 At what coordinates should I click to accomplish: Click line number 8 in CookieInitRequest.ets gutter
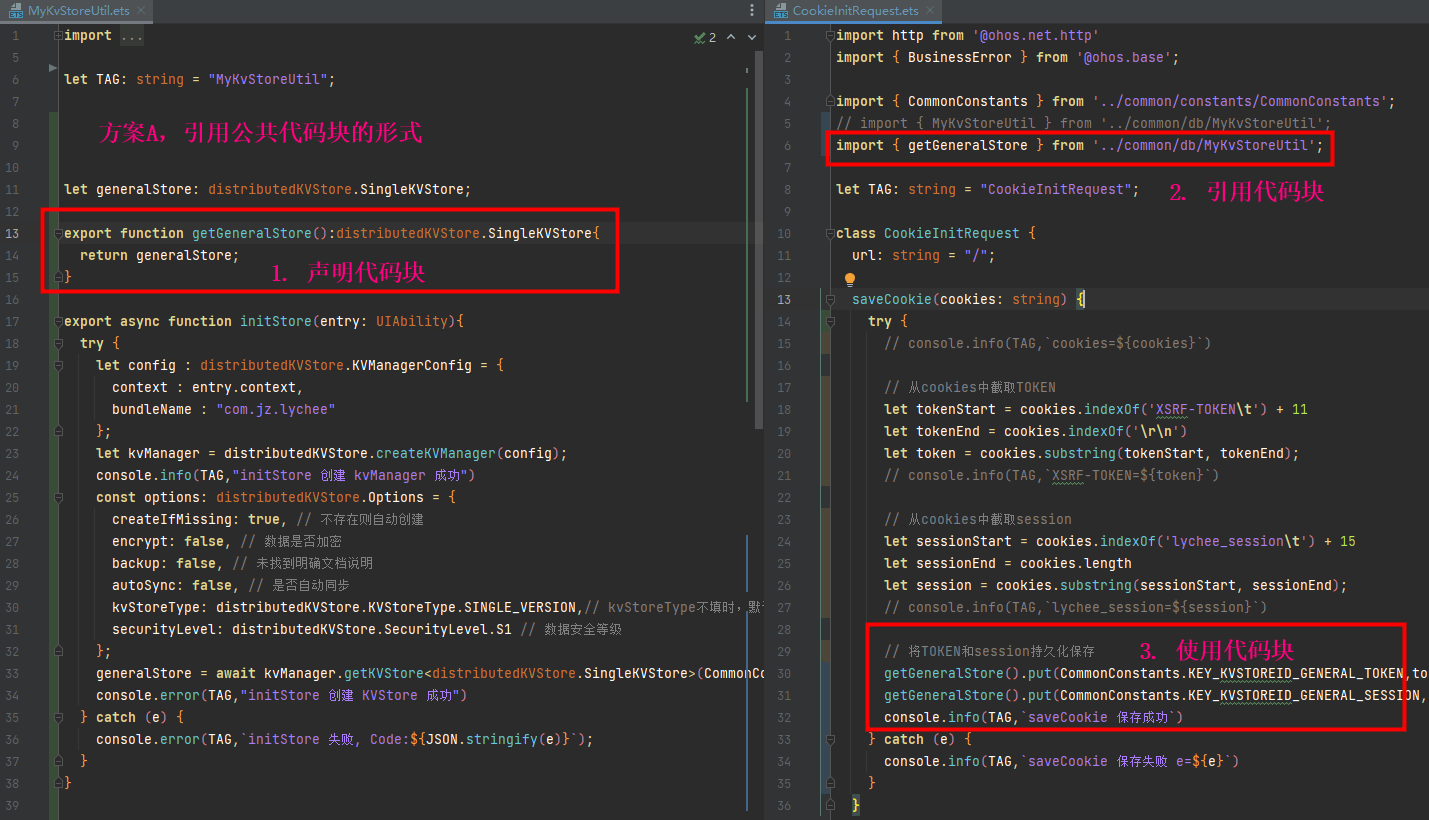787,189
